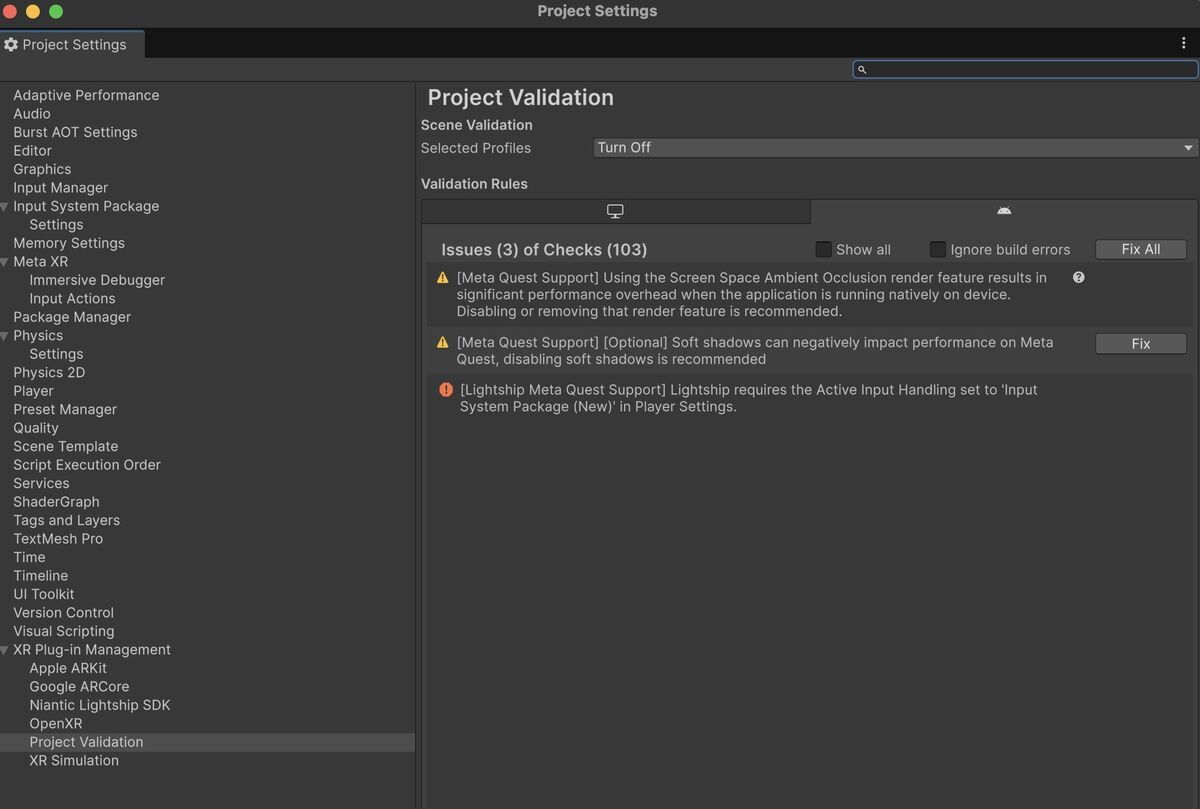Open OpenXR settings

56,724
